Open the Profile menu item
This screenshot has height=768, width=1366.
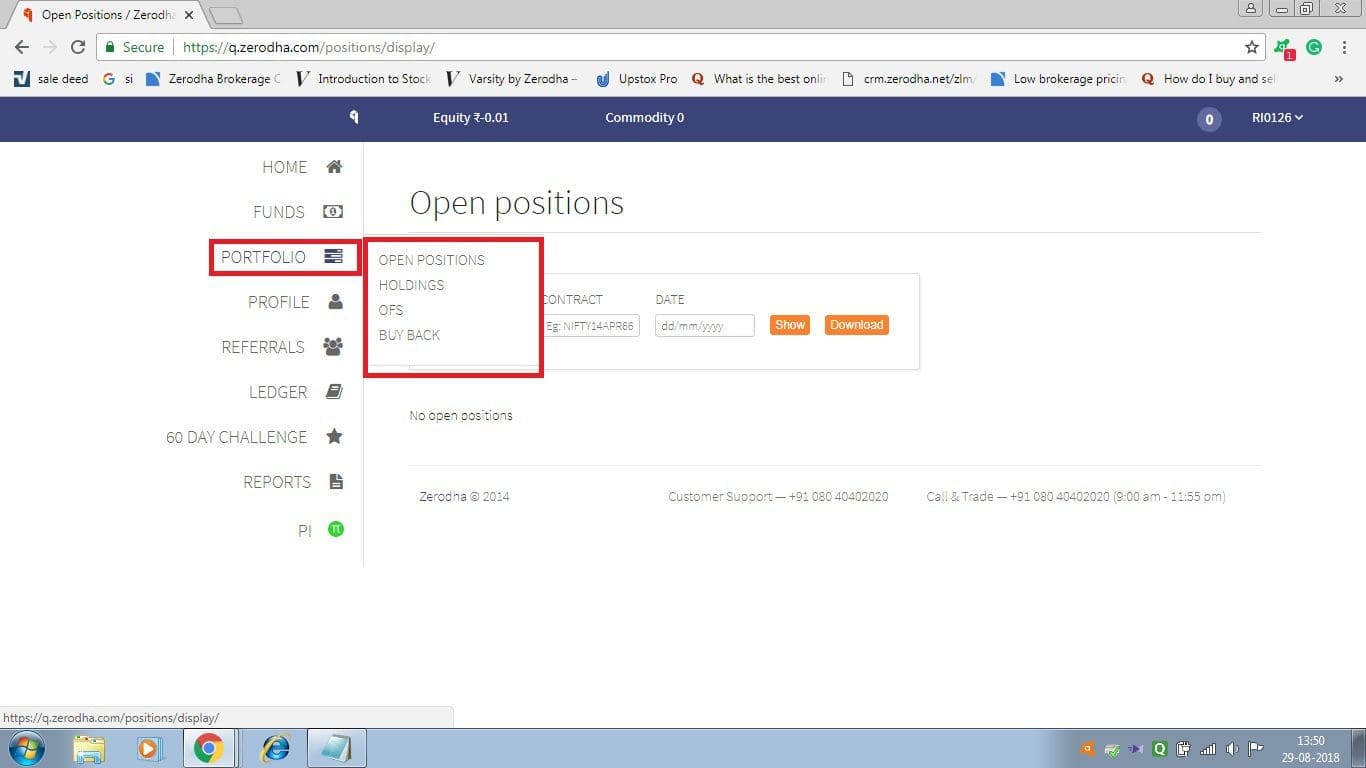278,302
